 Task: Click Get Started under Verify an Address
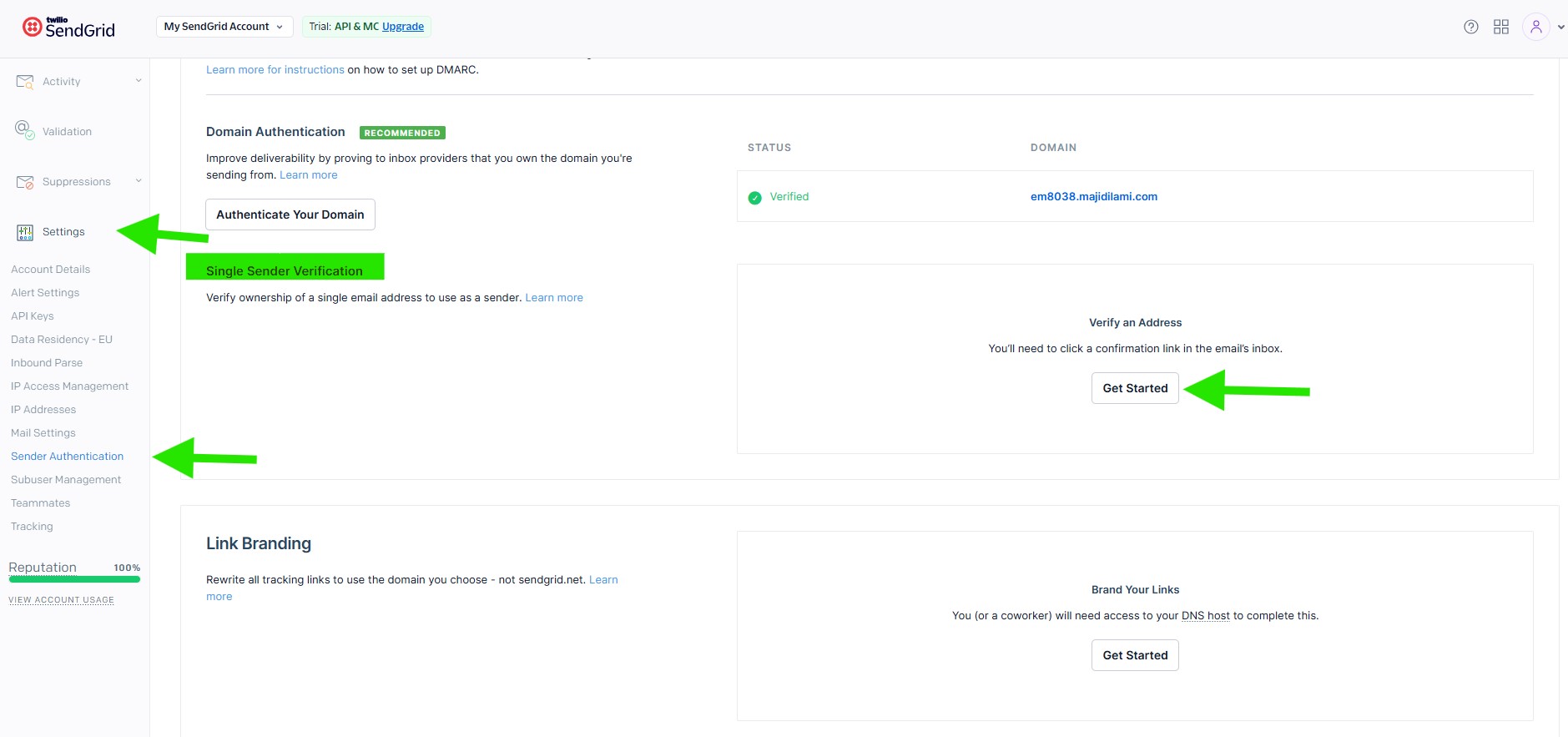[x=1135, y=388]
